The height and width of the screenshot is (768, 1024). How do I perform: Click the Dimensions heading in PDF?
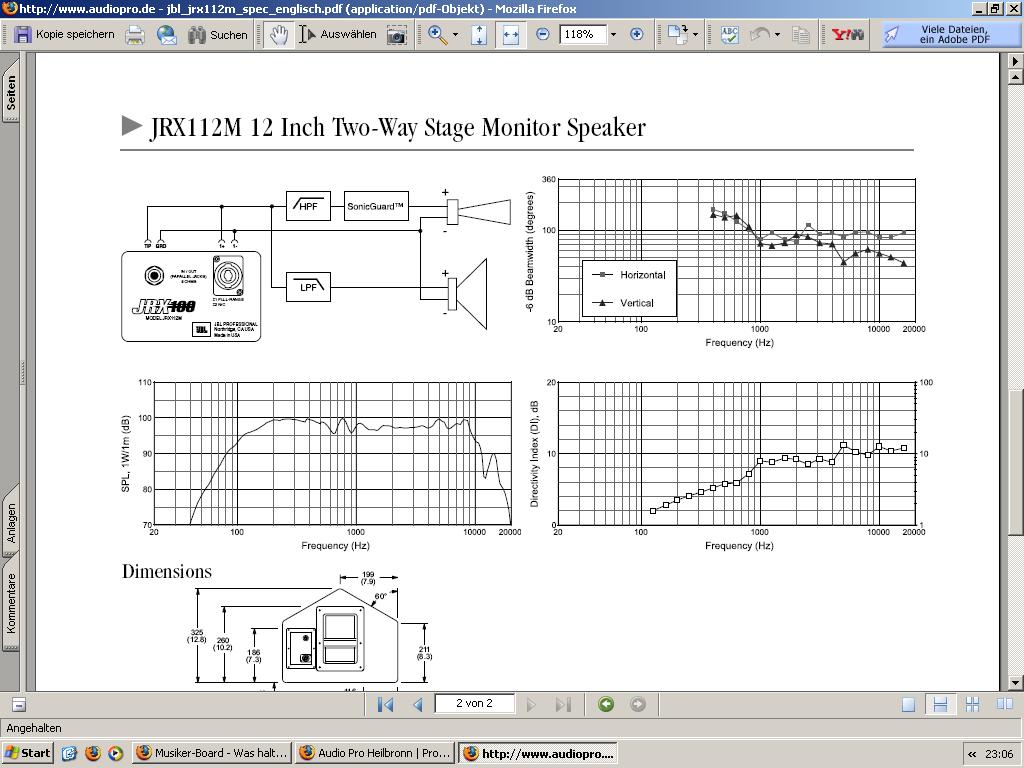(x=167, y=571)
